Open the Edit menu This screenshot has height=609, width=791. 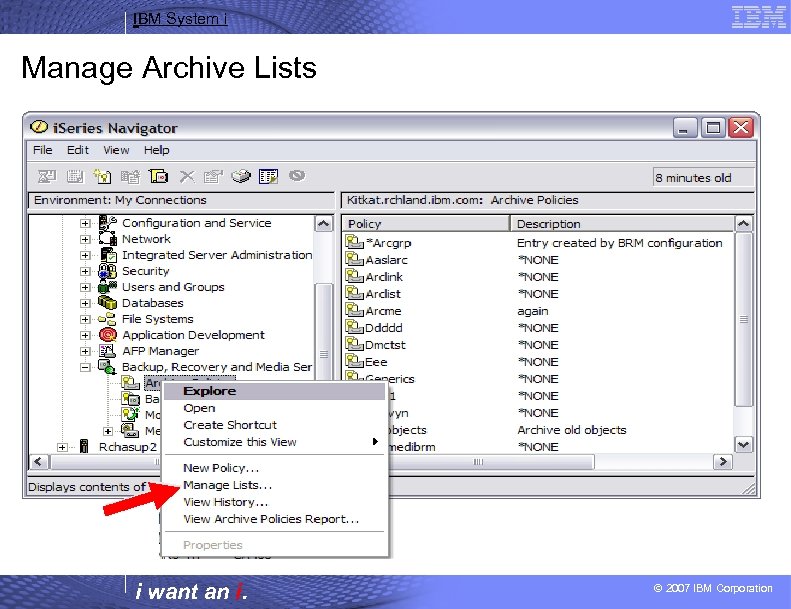[78, 150]
